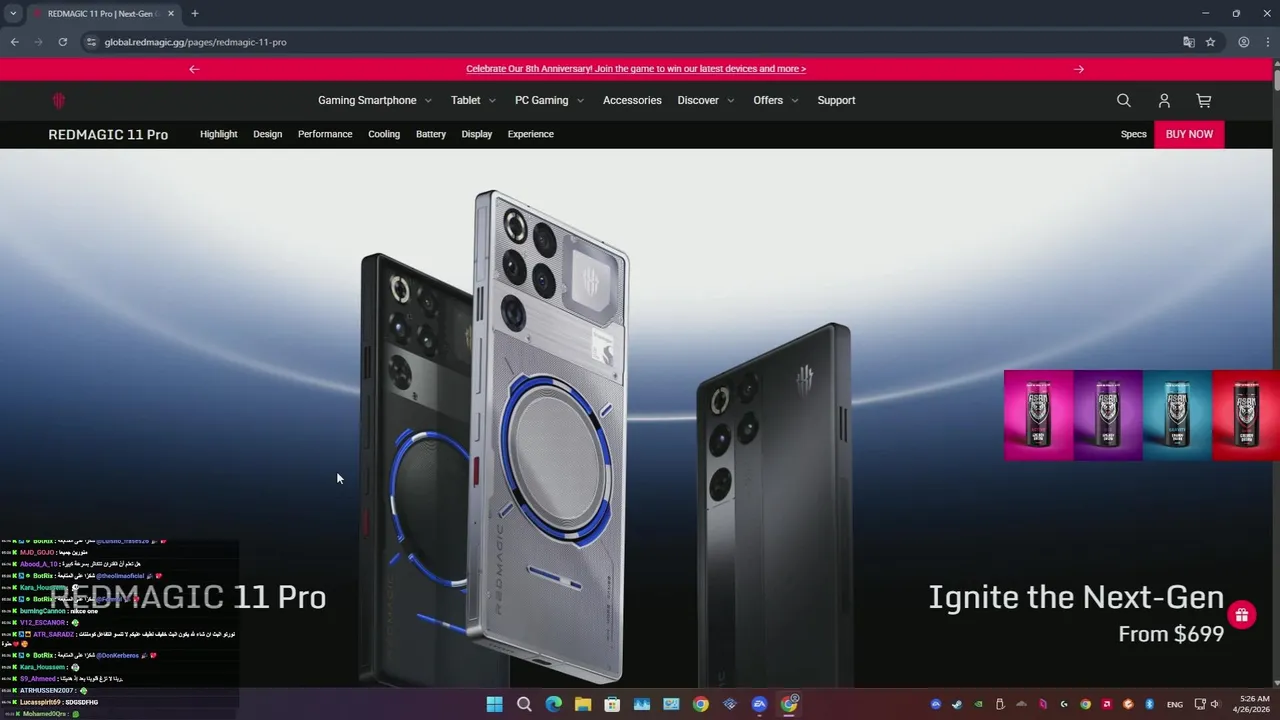Go back with the browser back arrow
The height and width of the screenshot is (720, 1280).
pyautogui.click(x=14, y=42)
